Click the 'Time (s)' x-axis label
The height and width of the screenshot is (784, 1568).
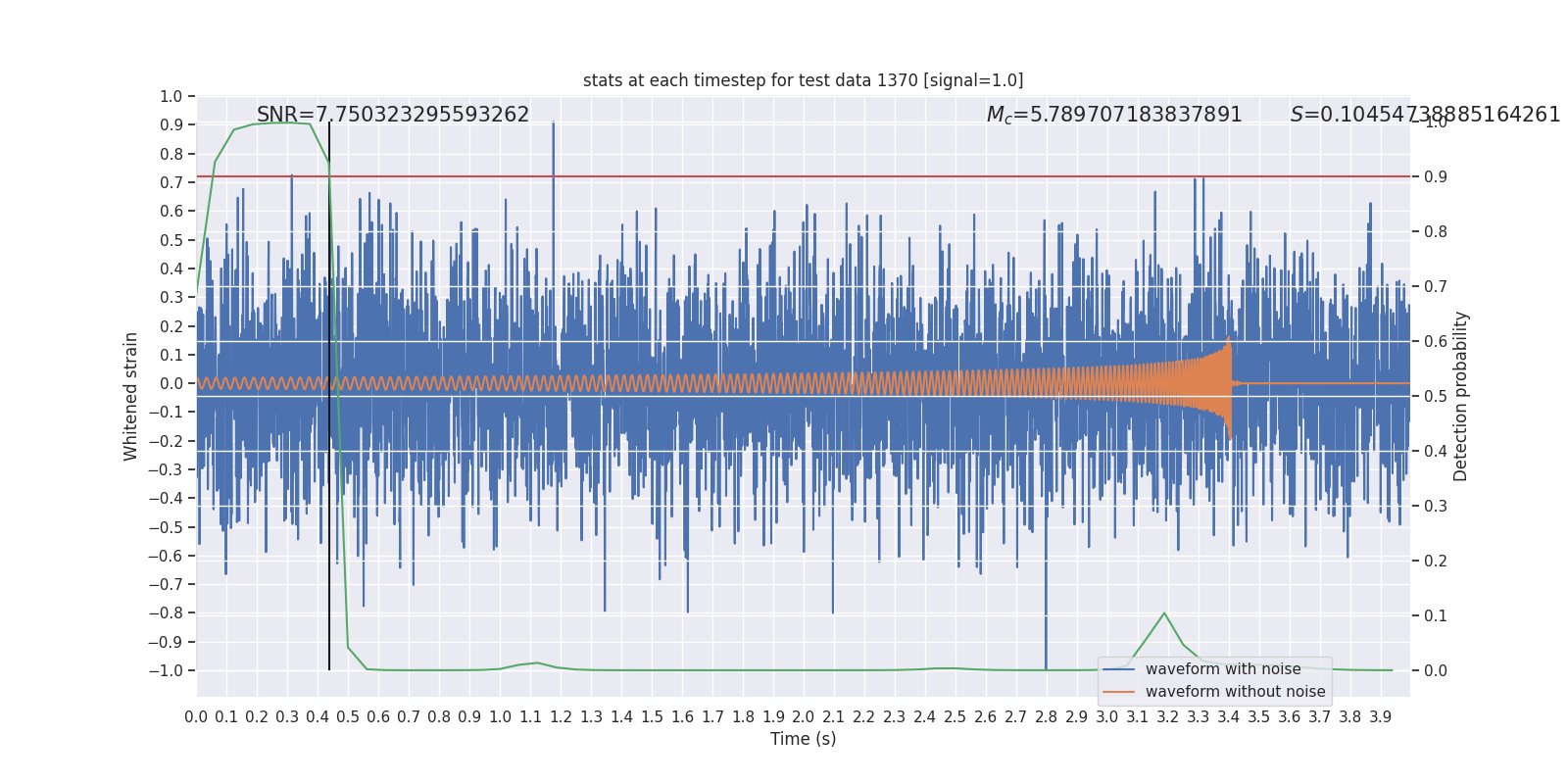click(x=803, y=739)
